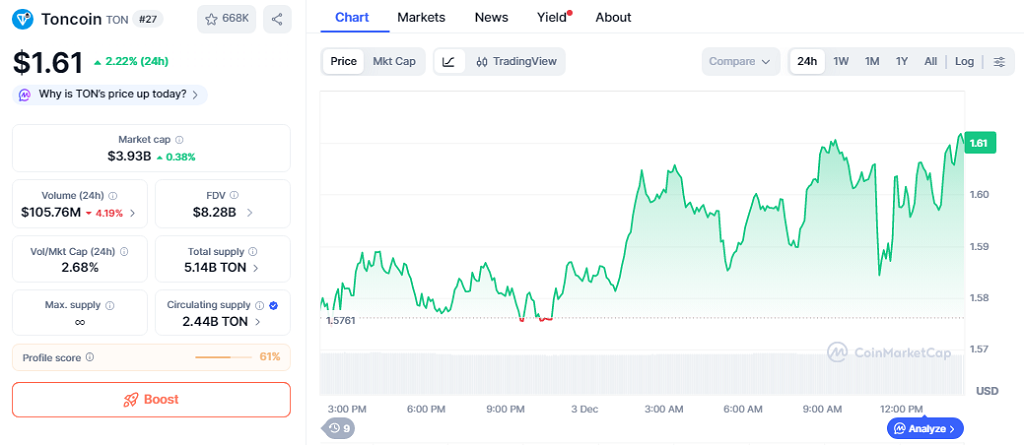Expand Volume (24h) details chevron
The width and height of the screenshot is (1024, 445).
coord(132,212)
